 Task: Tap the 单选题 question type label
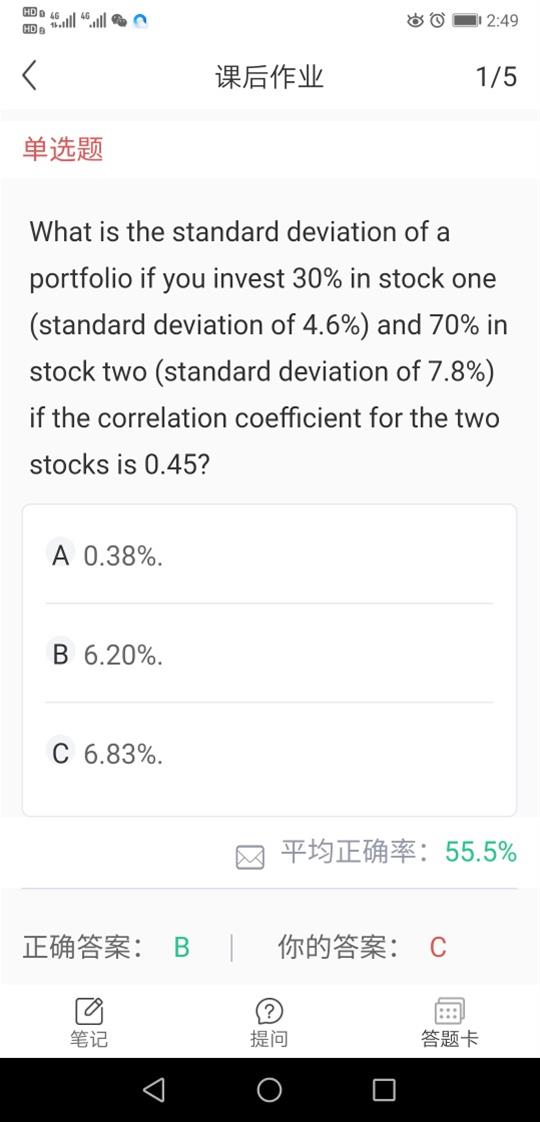pyautogui.click(x=63, y=149)
